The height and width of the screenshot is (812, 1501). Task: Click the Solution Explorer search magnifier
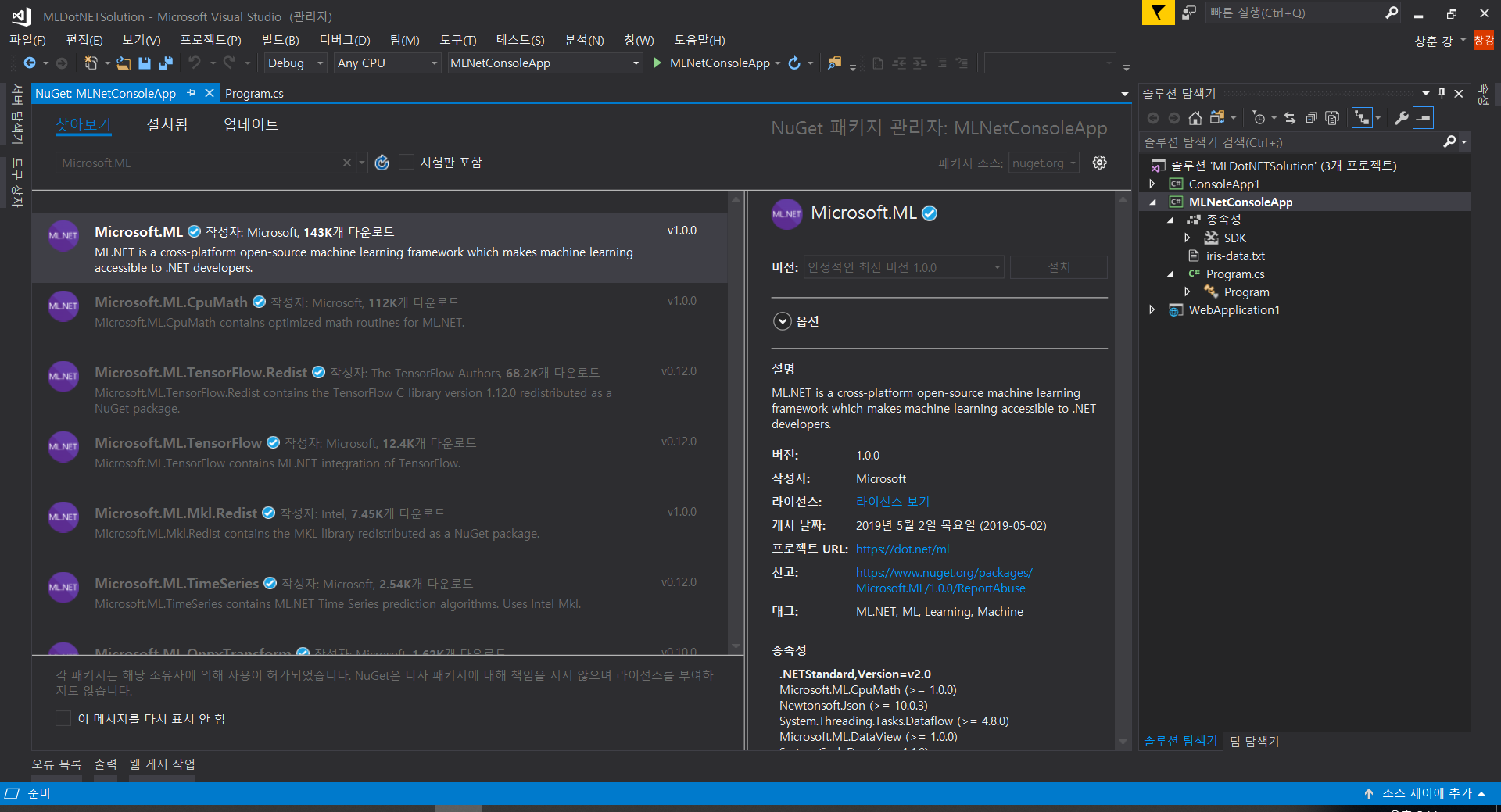pyautogui.click(x=1449, y=142)
